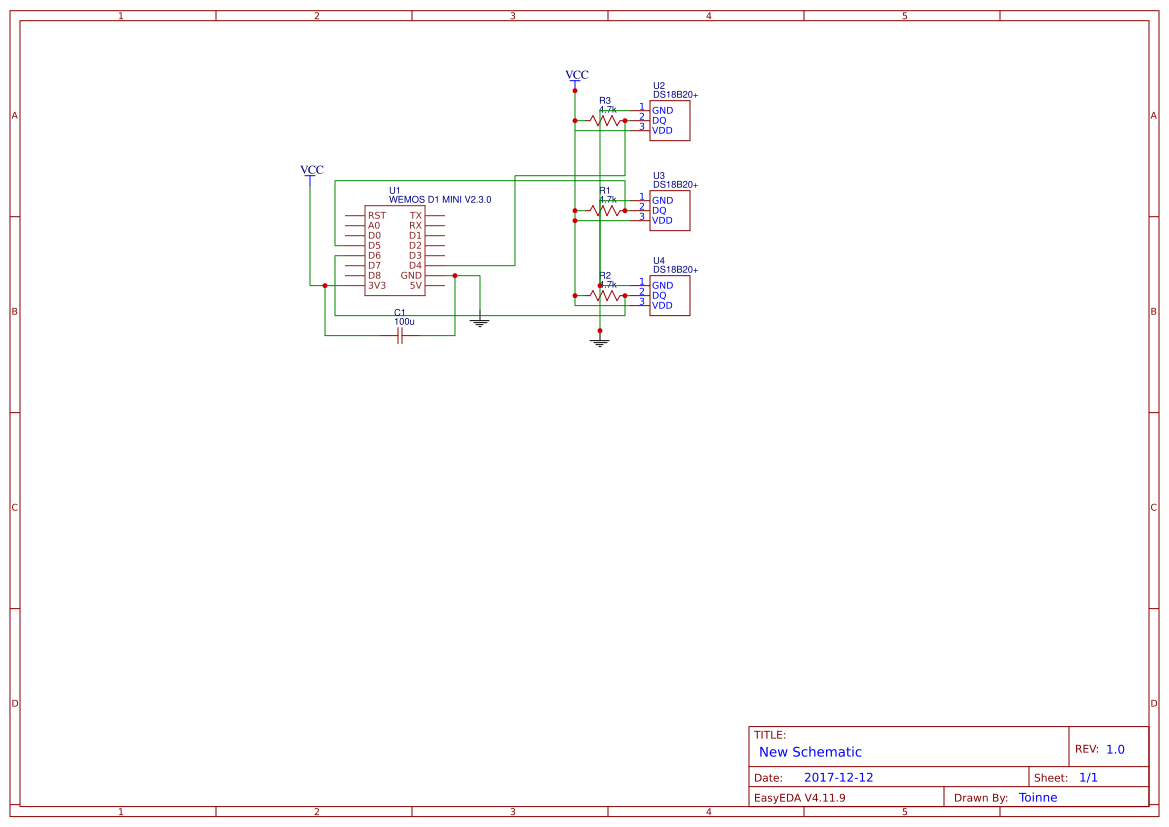Image resolution: width=1169 pixels, height=827 pixels.
Task: Select the ground symbol below the resistors
Action: (598, 343)
